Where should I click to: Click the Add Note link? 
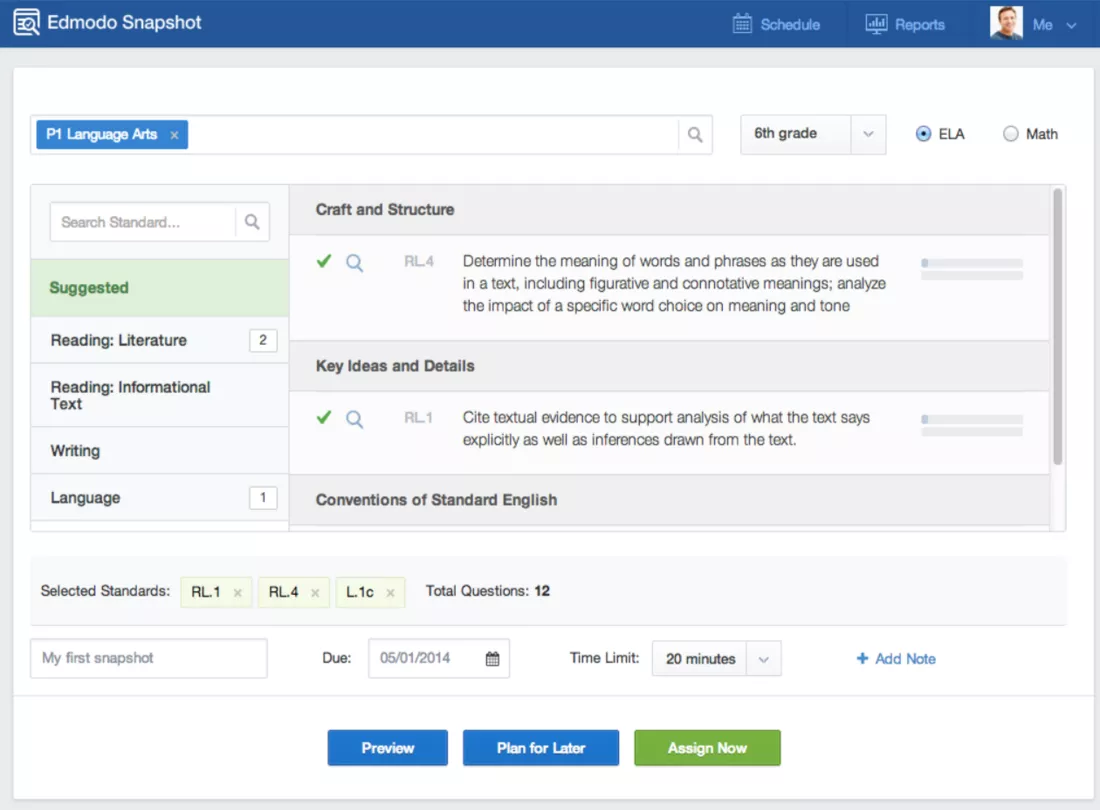896,658
